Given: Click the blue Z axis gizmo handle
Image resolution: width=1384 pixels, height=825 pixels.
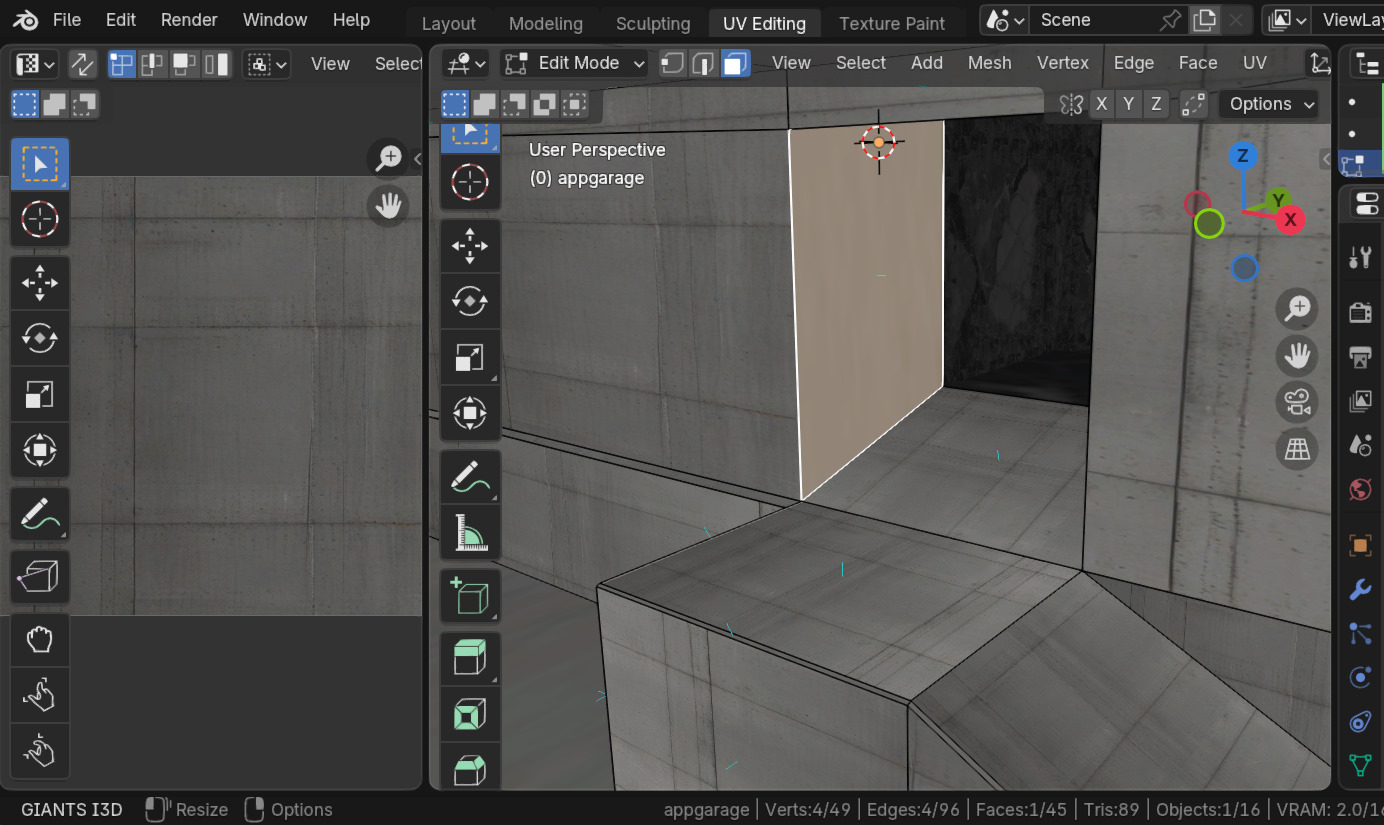Looking at the screenshot, I should [1242, 155].
